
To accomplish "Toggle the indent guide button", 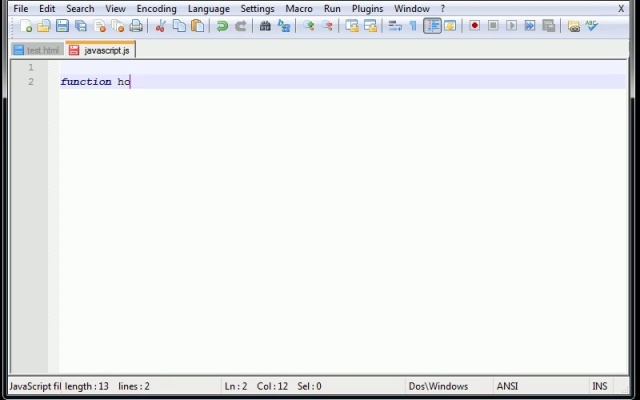I will (x=432, y=26).
